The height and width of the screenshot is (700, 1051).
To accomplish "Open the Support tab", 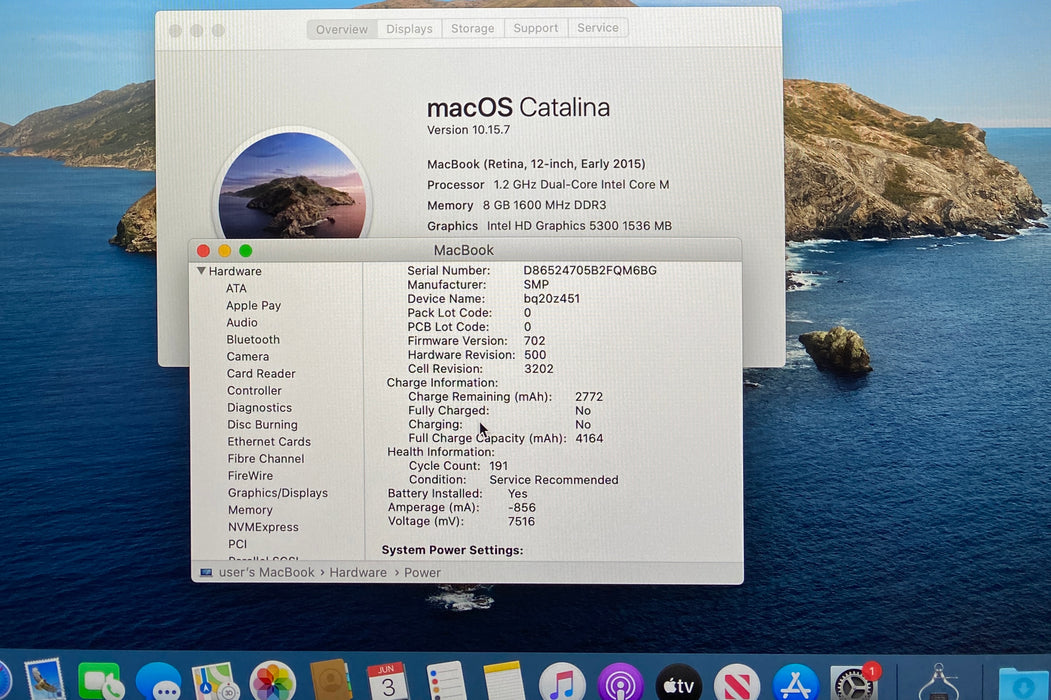I will click(536, 28).
